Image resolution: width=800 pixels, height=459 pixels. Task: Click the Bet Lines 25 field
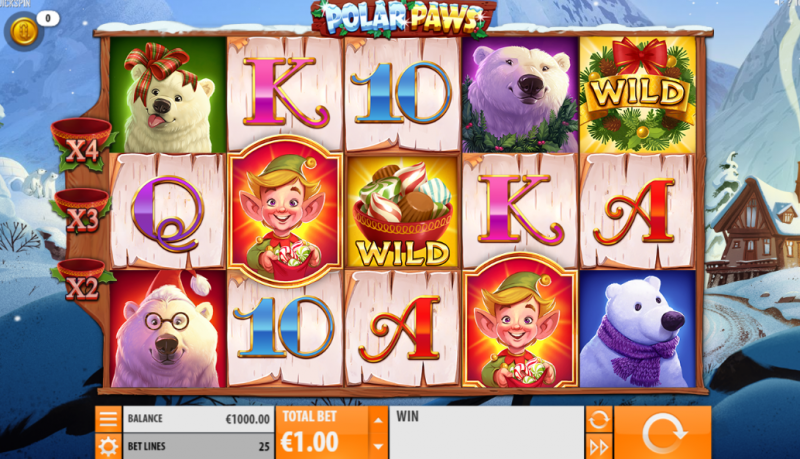(198, 446)
